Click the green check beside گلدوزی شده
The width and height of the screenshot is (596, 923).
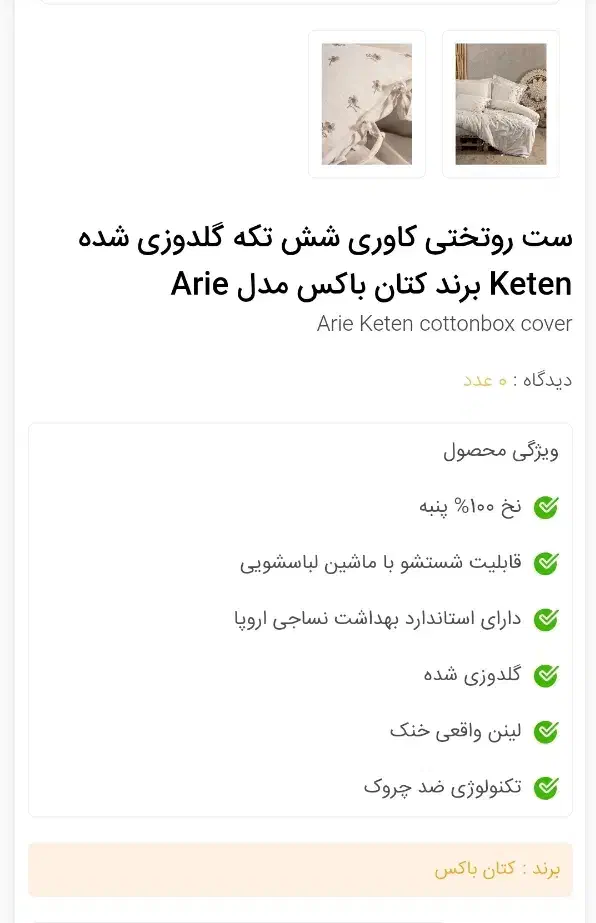pyautogui.click(x=546, y=676)
